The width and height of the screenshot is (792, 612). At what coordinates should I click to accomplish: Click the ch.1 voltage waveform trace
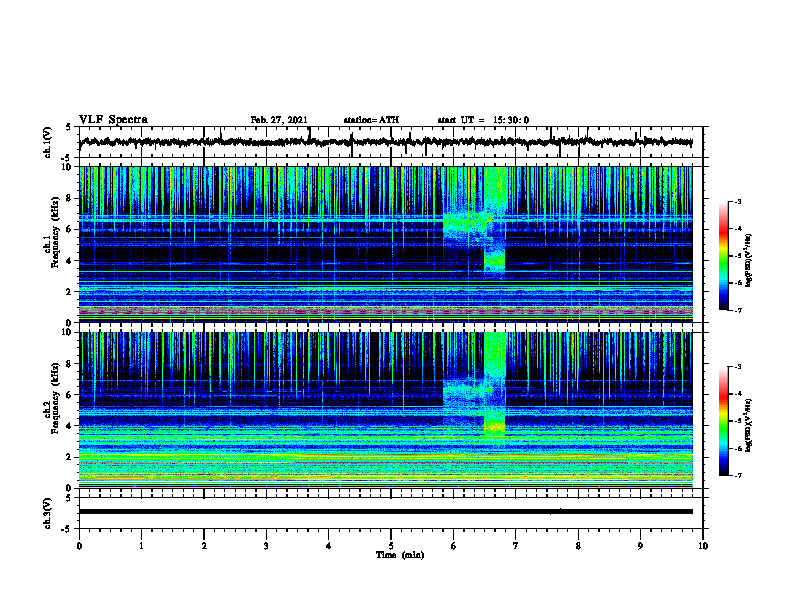click(x=385, y=142)
